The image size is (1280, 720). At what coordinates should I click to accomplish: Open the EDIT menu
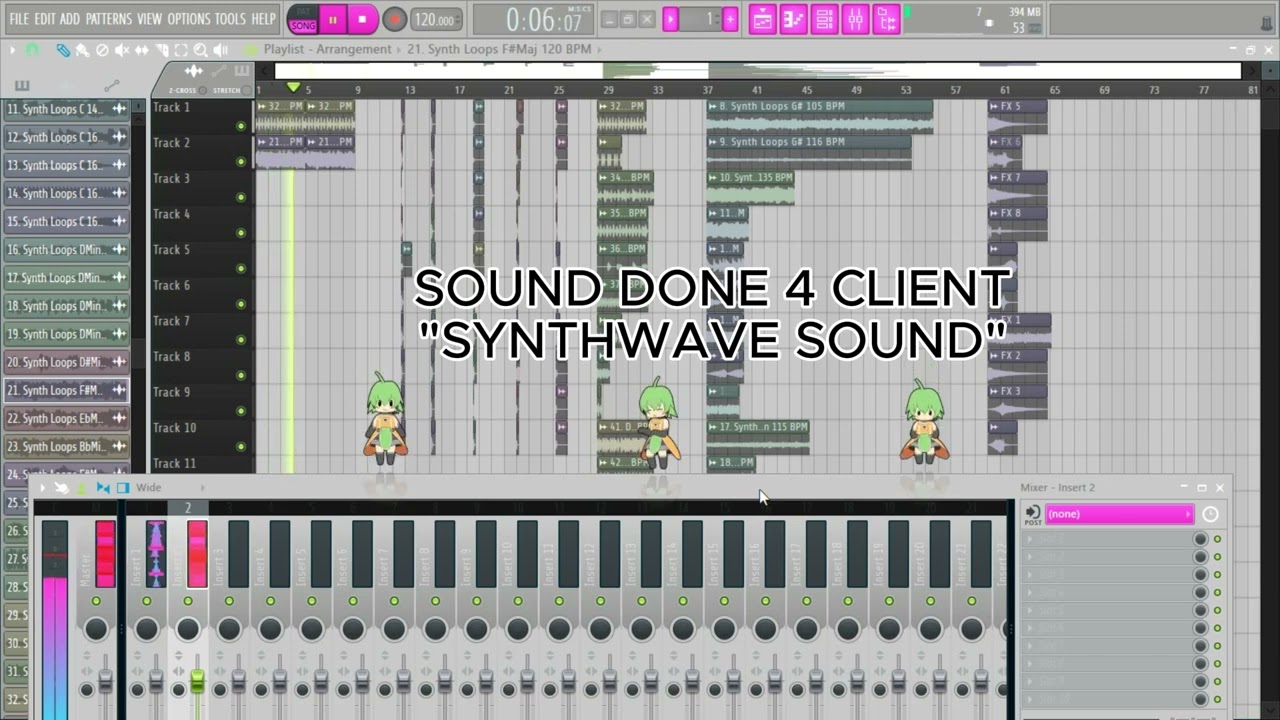[45, 19]
